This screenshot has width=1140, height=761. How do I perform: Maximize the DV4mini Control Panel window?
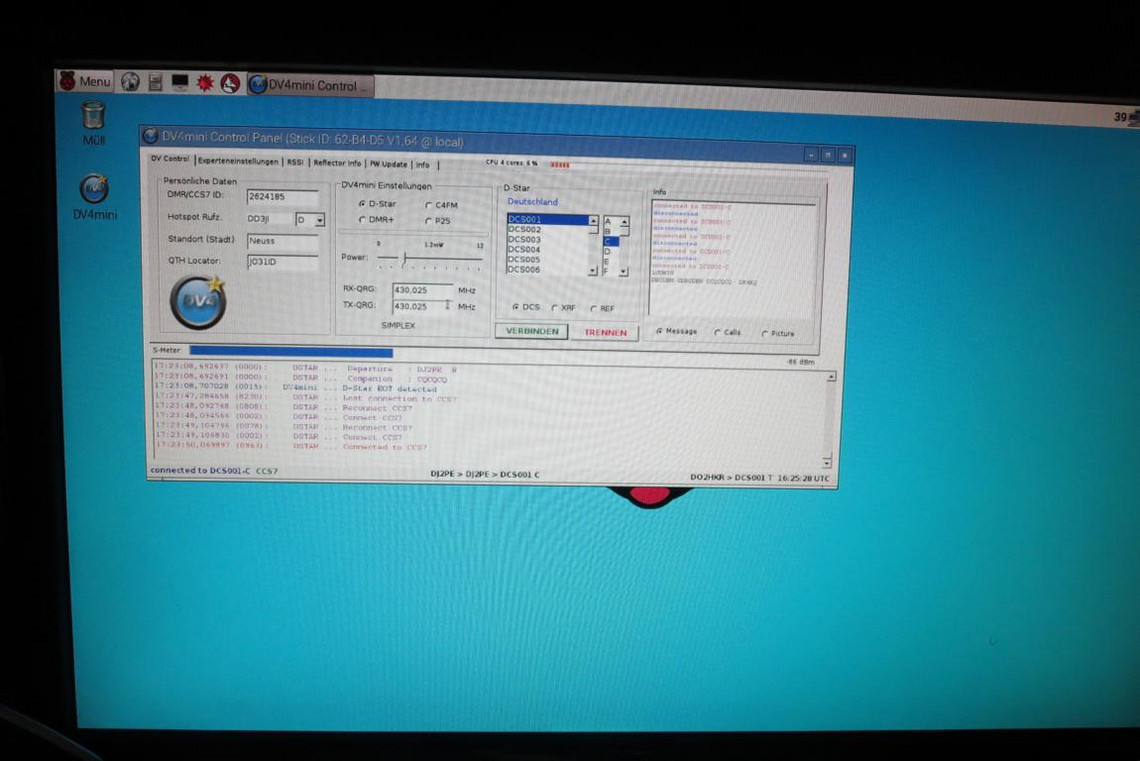[x=827, y=155]
